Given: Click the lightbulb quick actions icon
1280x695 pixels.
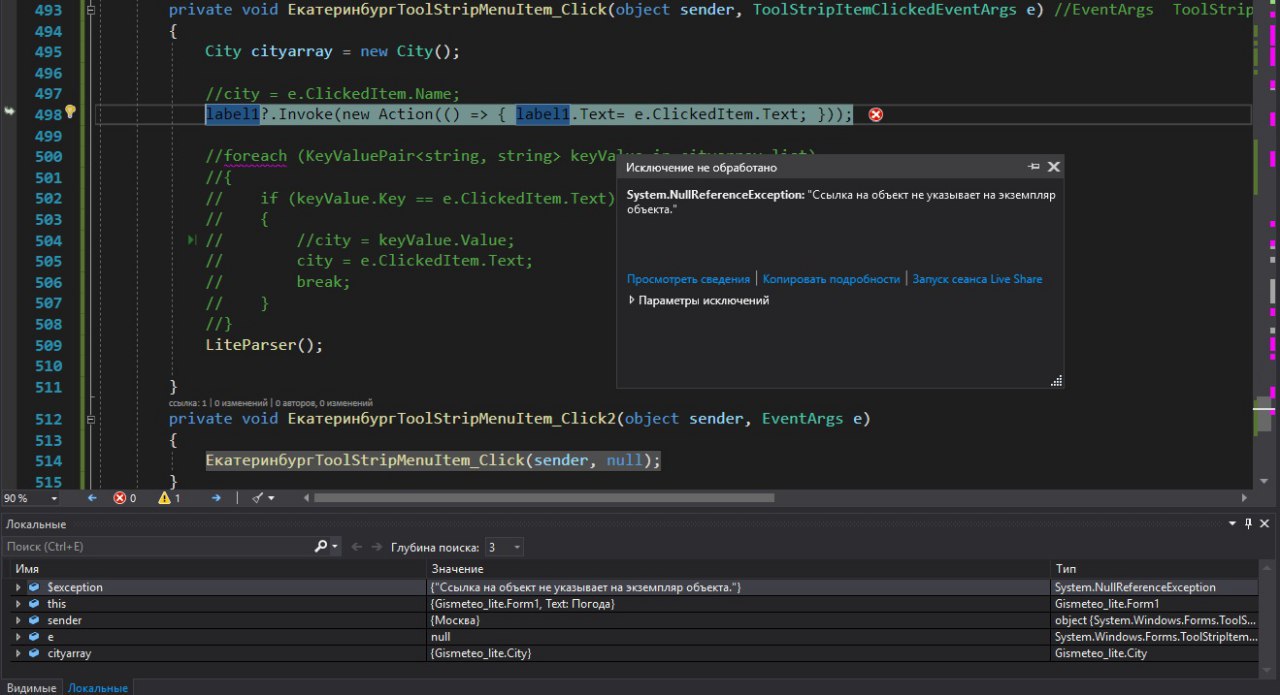Looking at the screenshot, I should click(x=70, y=113).
